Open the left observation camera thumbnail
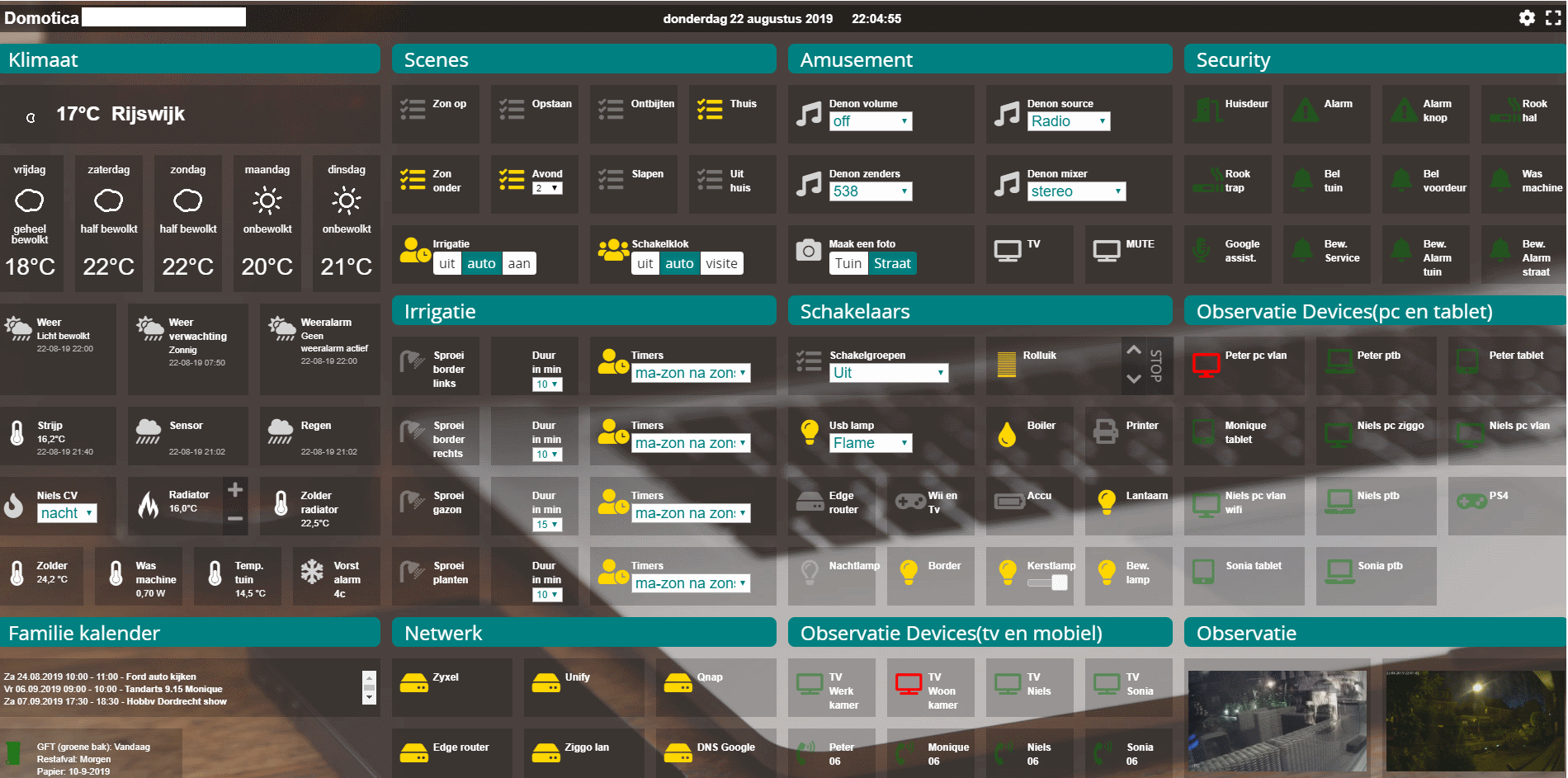The image size is (1568, 778). point(1277,720)
